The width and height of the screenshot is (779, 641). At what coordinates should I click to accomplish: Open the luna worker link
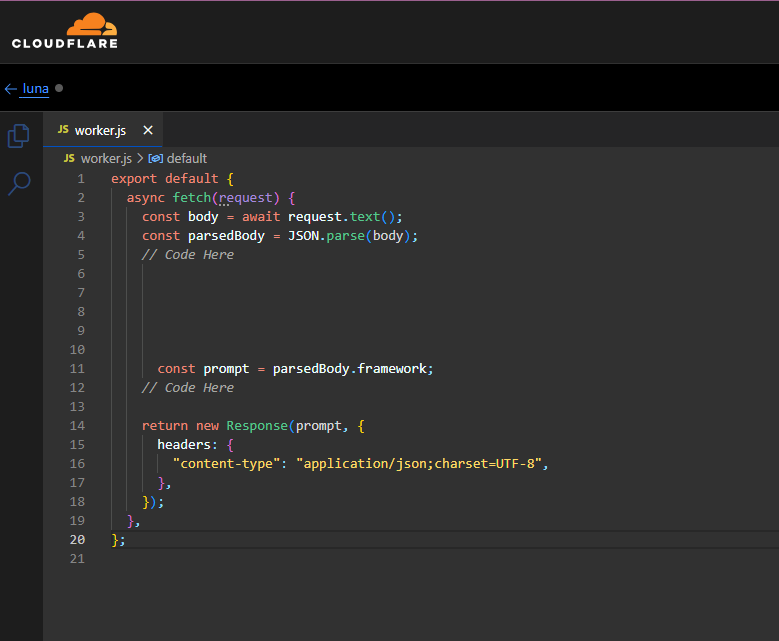click(x=35, y=89)
